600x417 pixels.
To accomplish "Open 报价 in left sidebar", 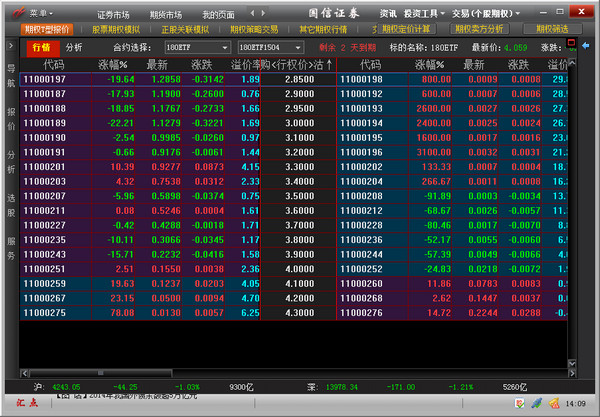I will [x=11, y=119].
